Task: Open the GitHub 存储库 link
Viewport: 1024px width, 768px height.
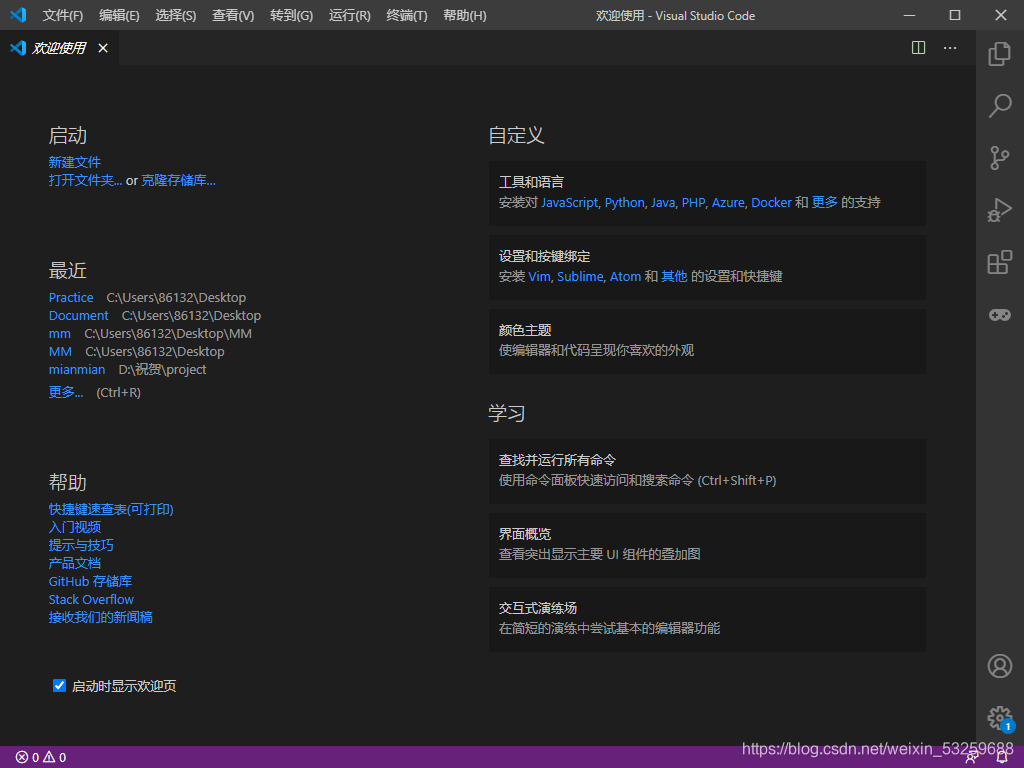Action: (90, 581)
